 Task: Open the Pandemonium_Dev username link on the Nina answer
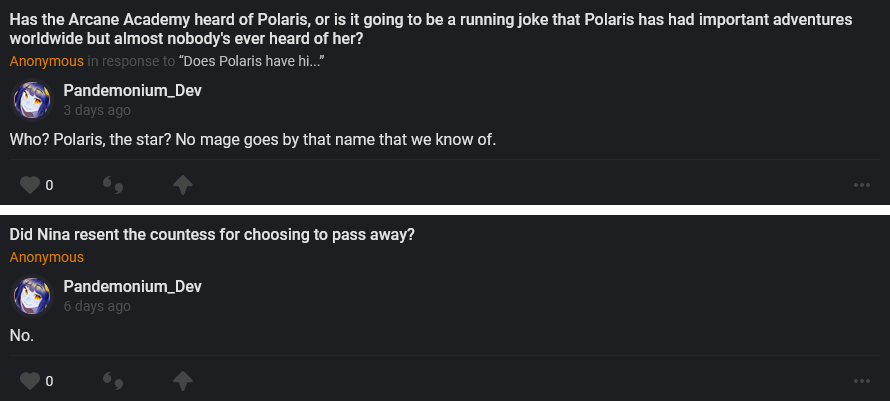[132, 287]
